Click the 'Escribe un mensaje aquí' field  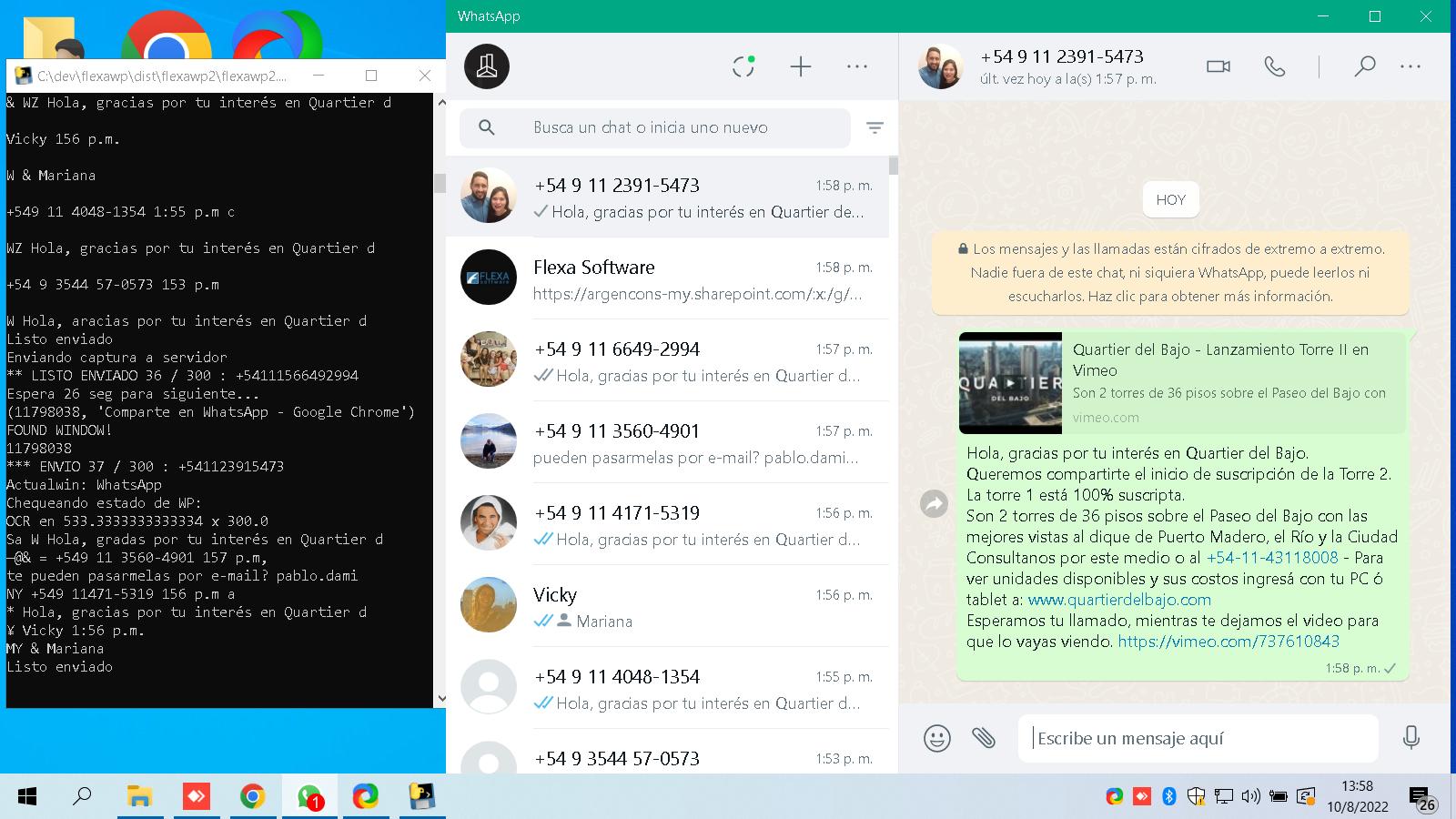(1198, 738)
